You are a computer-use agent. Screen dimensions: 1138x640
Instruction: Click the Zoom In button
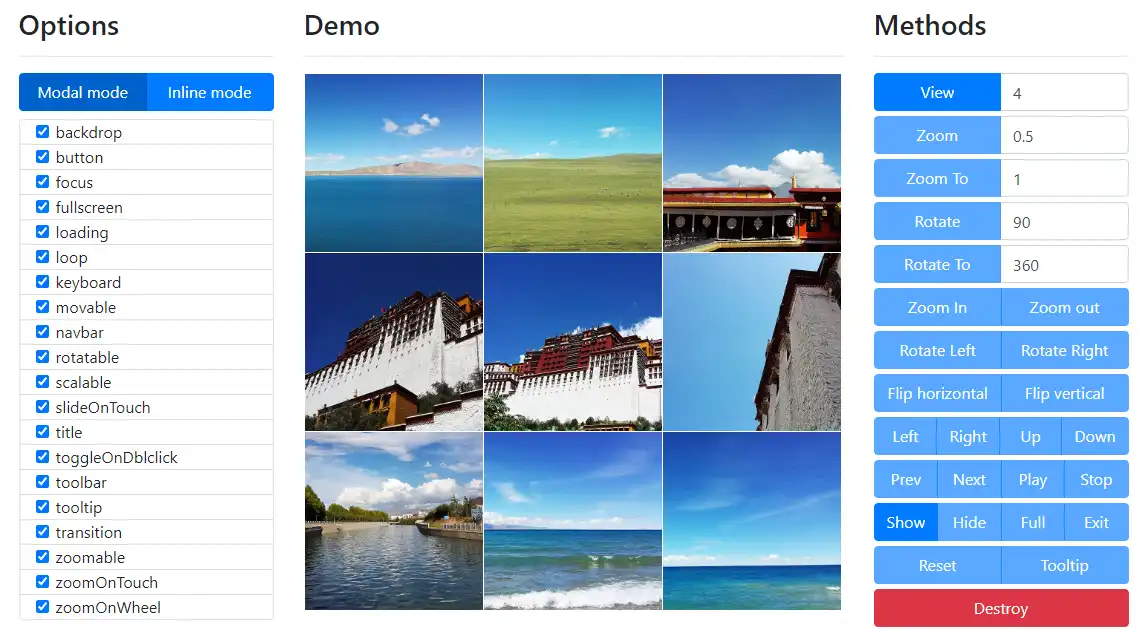(x=937, y=308)
